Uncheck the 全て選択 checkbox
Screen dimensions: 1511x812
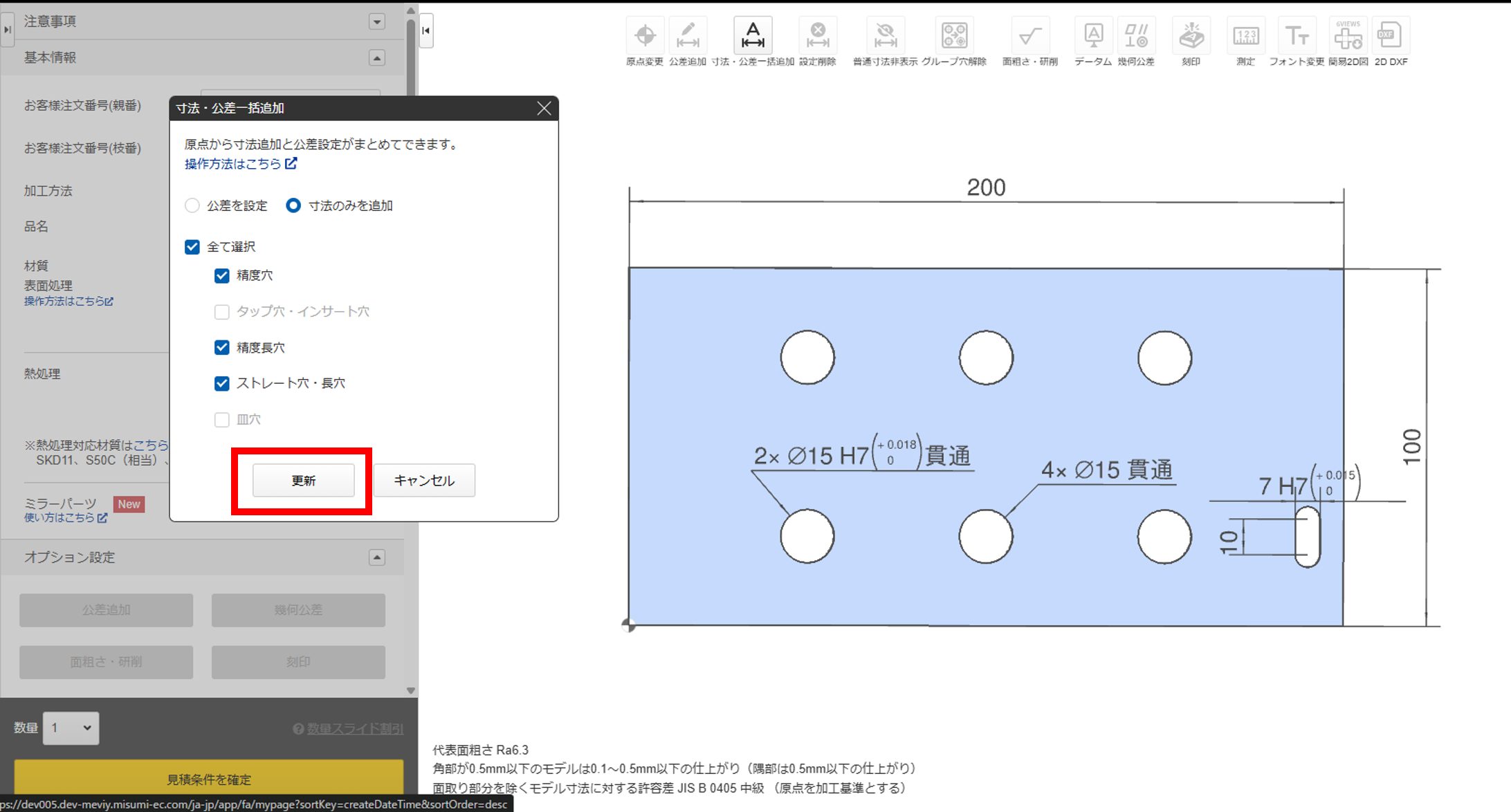coord(192,247)
